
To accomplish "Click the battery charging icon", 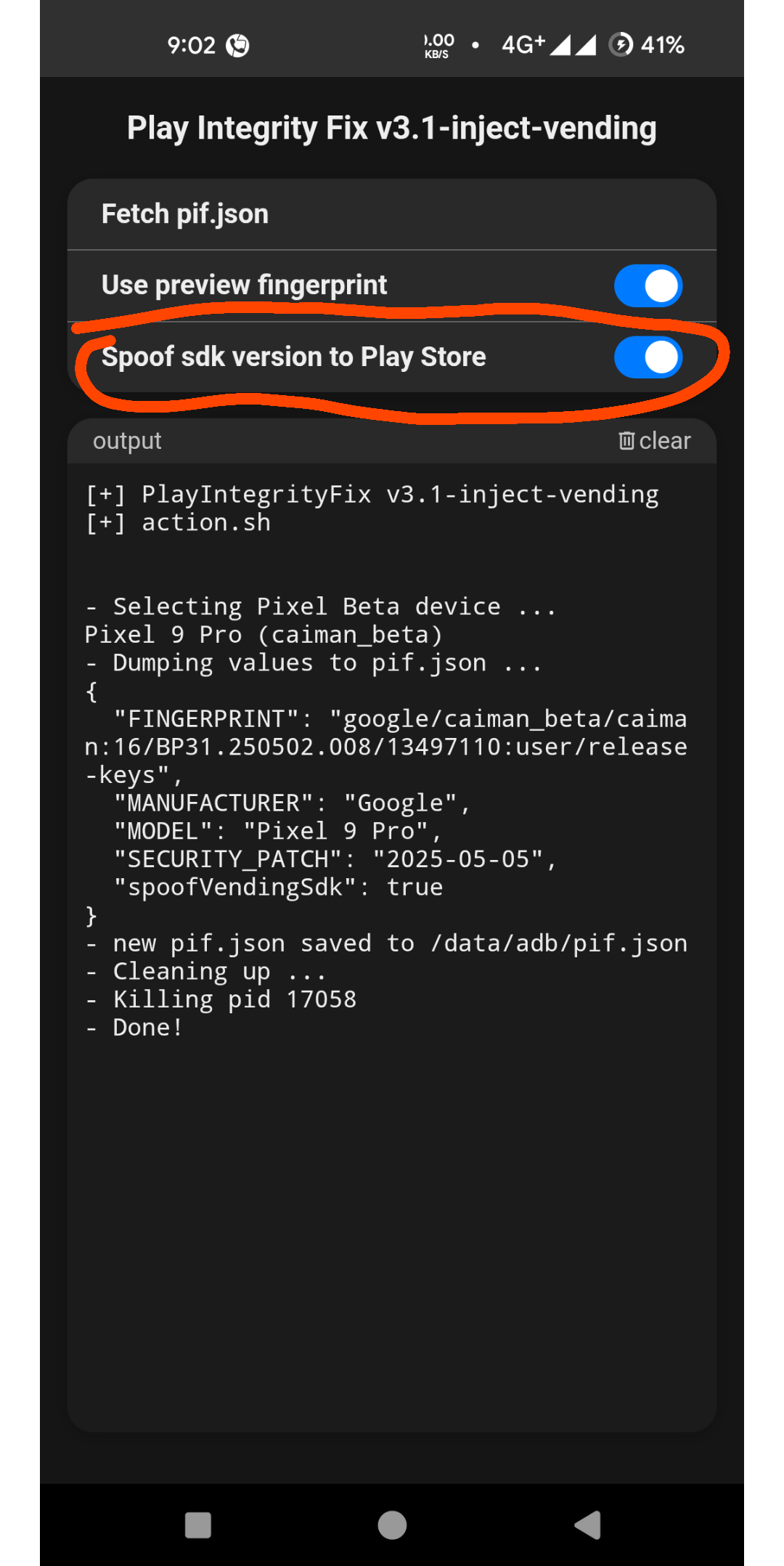I will pyautogui.click(x=621, y=44).
